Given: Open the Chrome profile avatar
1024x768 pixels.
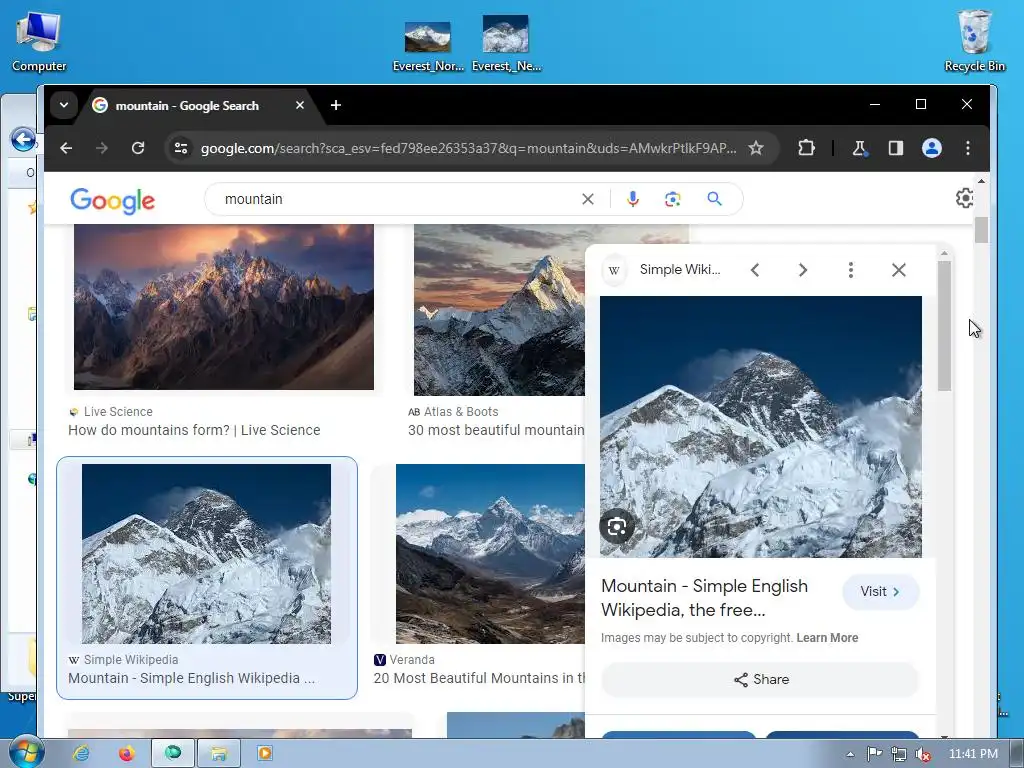Looking at the screenshot, I should (932, 148).
